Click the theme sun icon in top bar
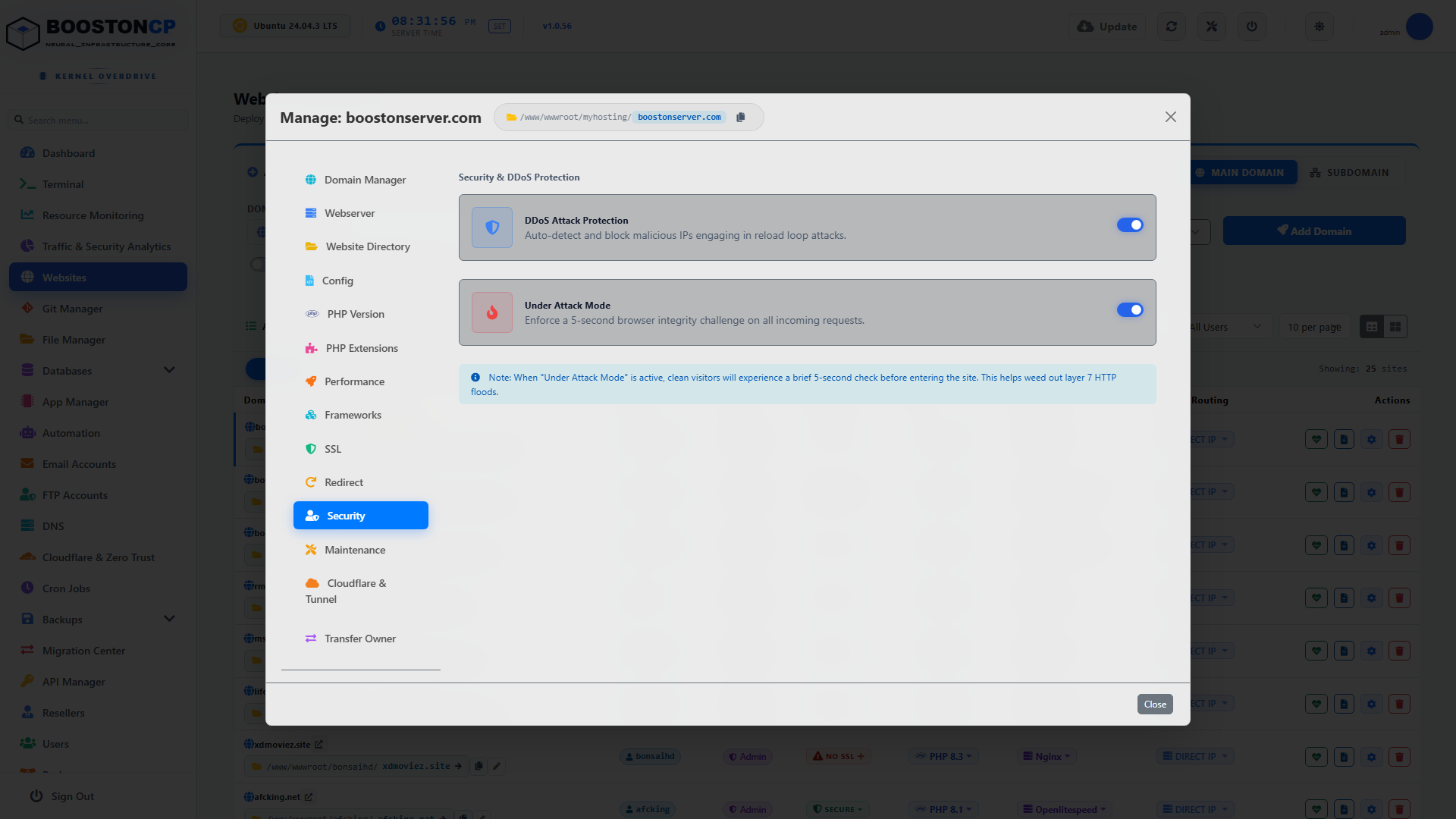Screen dimensions: 1456x819 pos(1319,27)
